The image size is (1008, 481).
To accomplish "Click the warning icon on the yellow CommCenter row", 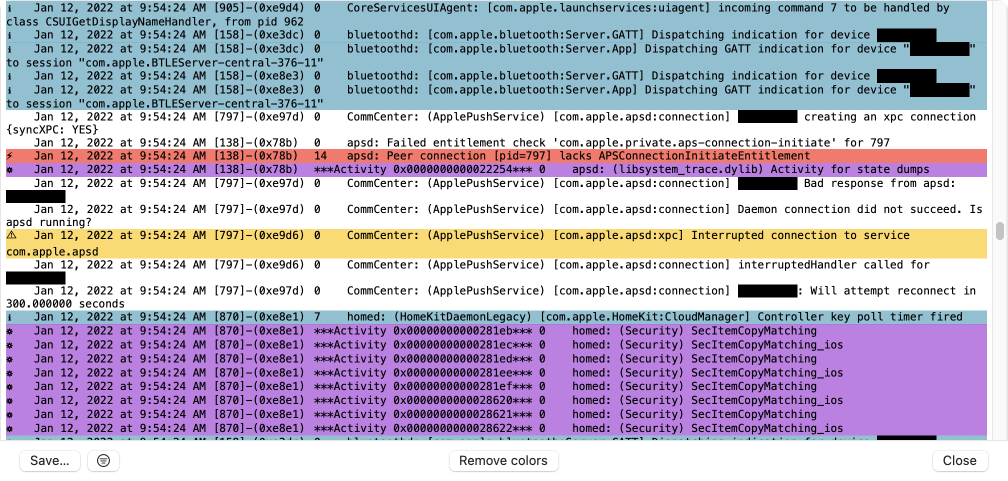I will click(x=10, y=236).
